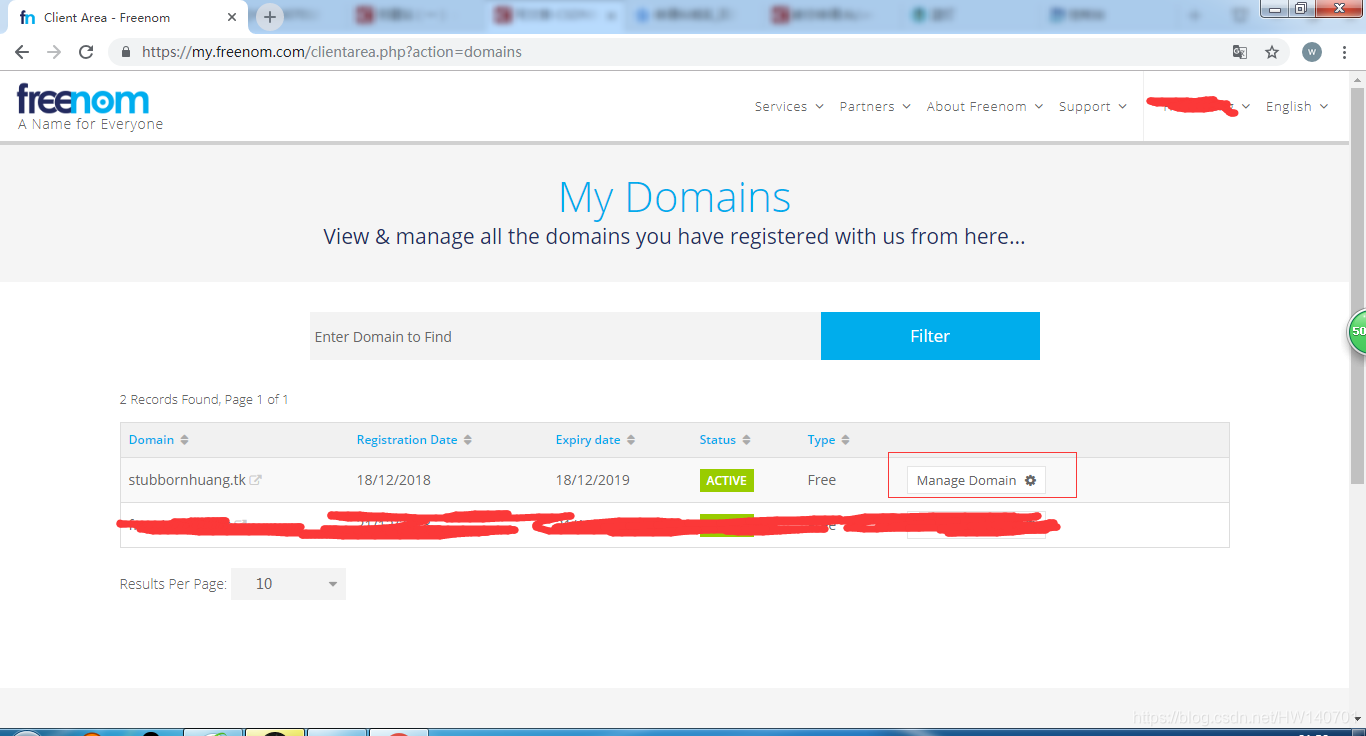Sort by Registration Date arrows
Image resolution: width=1366 pixels, height=736 pixels.
468,440
